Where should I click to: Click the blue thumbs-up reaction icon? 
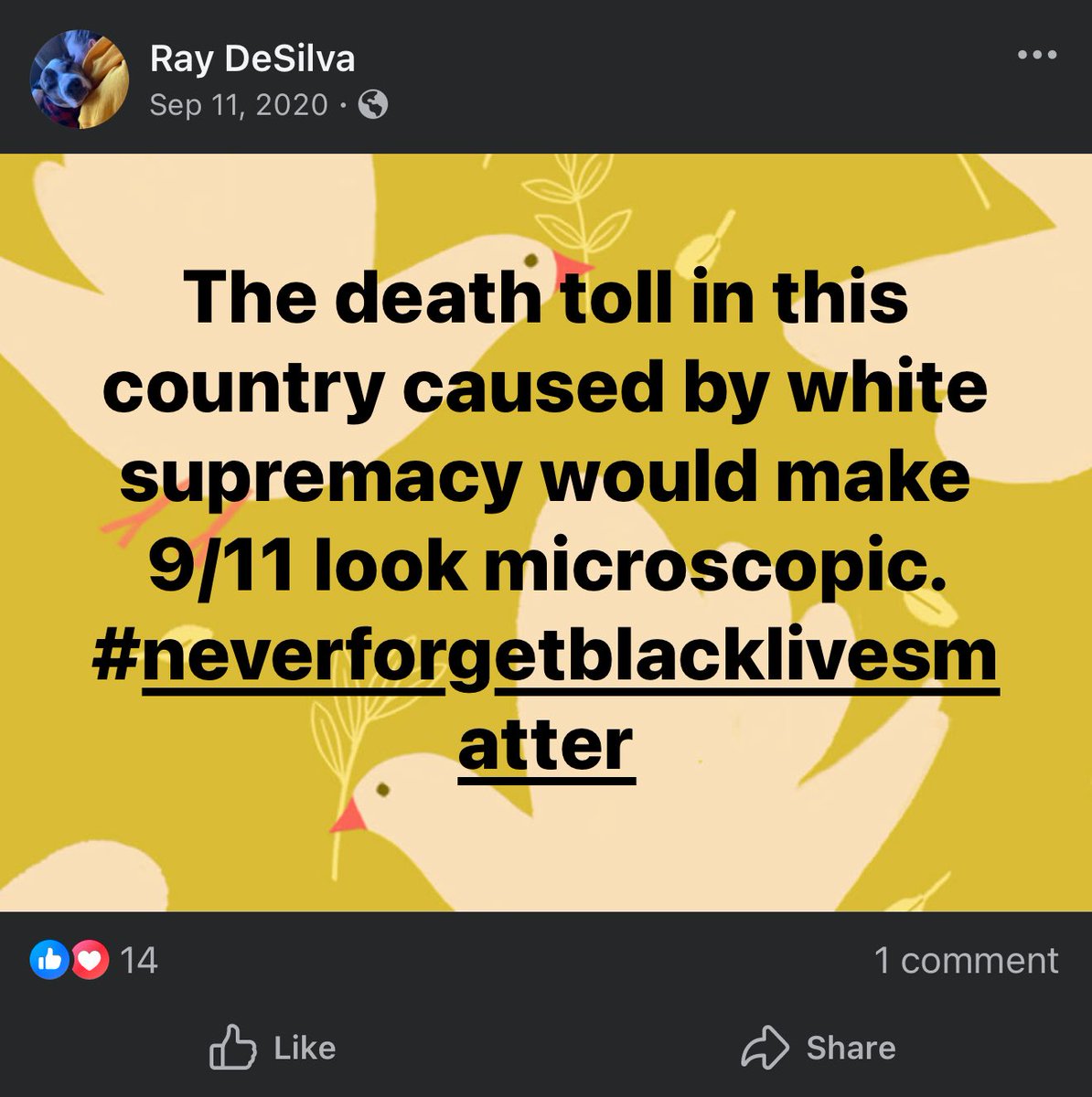(49, 960)
